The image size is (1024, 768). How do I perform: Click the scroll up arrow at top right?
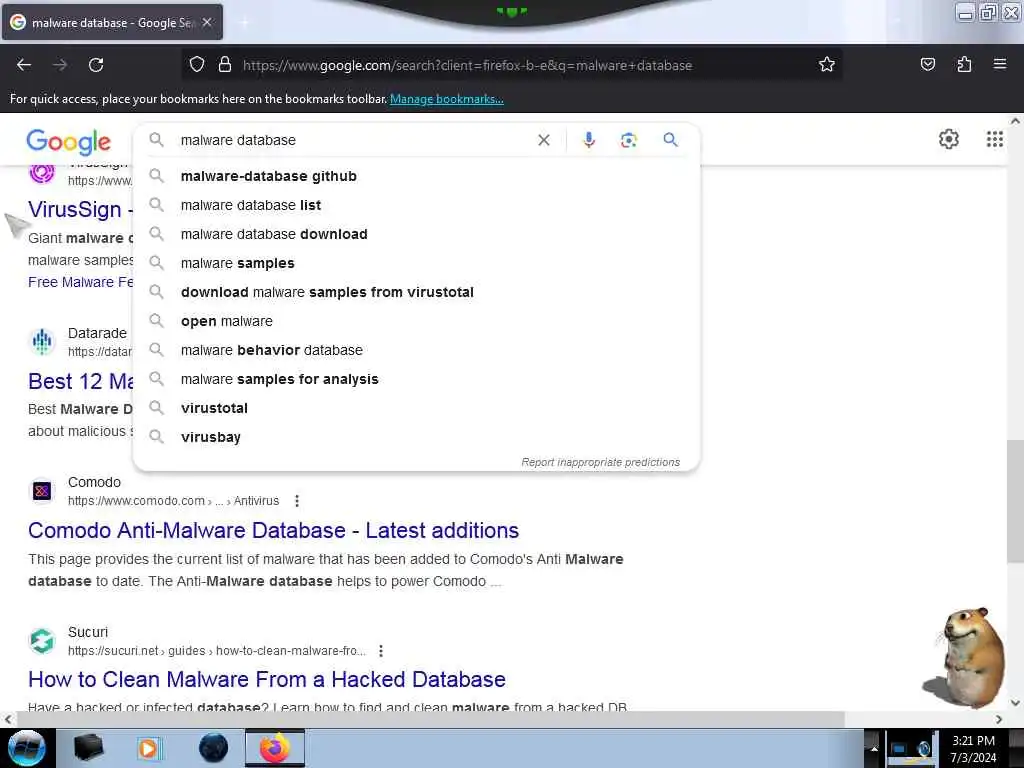(1015, 121)
